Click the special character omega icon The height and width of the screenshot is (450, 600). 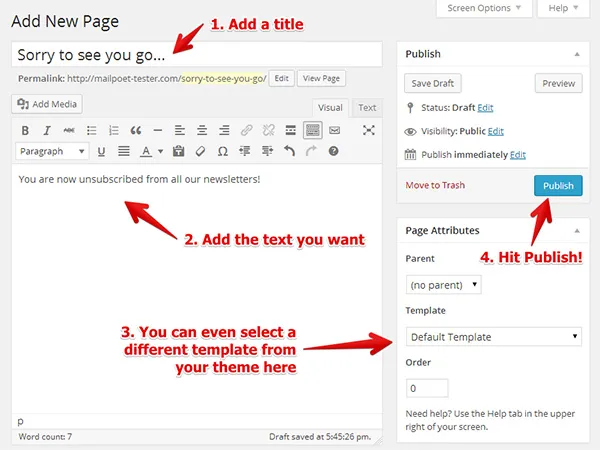pos(222,152)
